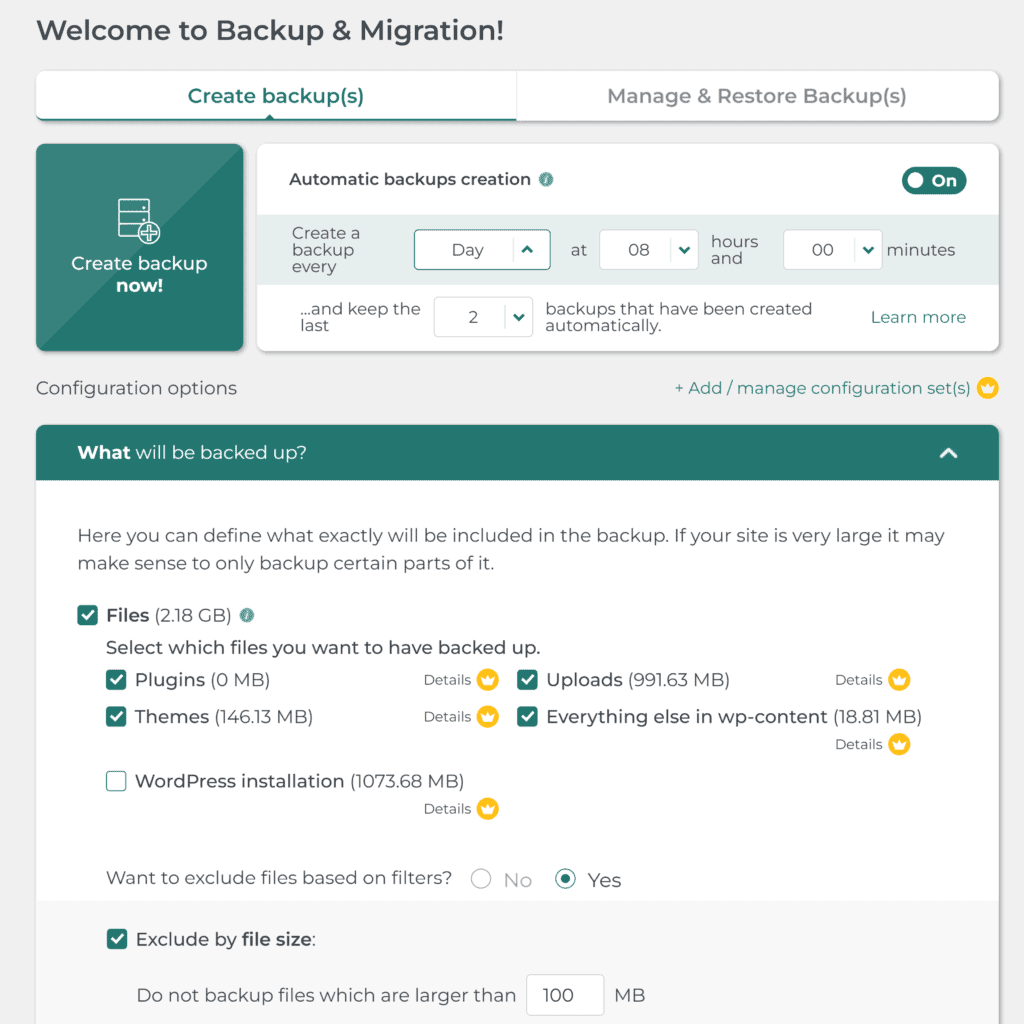This screenshot has width=1024, height=1024.
Task: Open Details for Themes
Action: pos(447,717)
